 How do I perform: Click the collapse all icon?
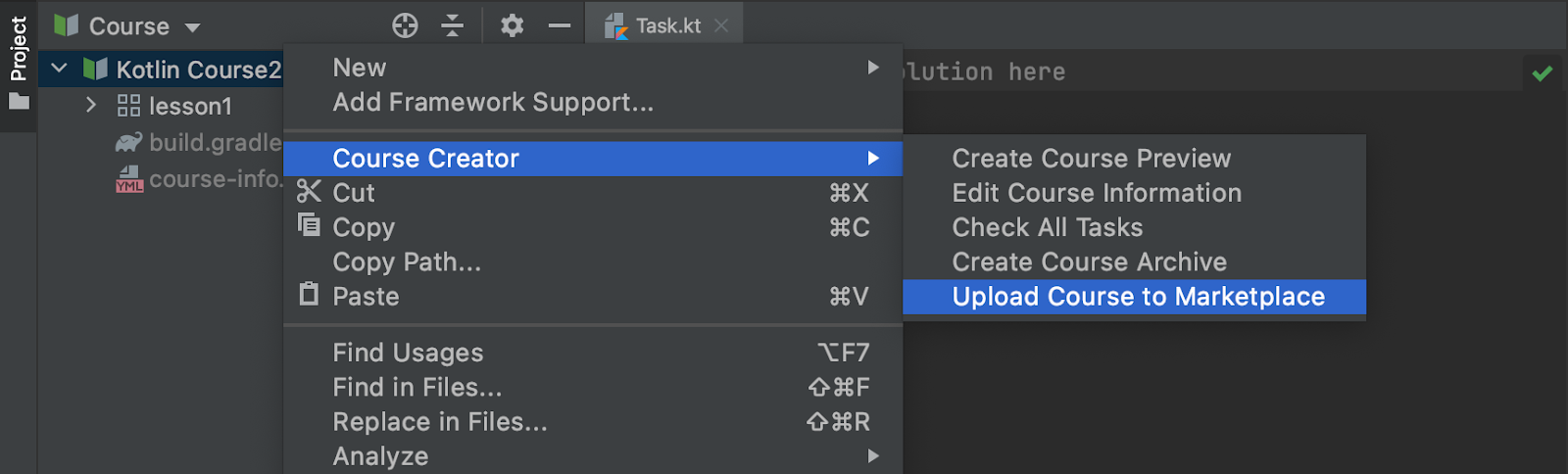click(x=452, y=25)
